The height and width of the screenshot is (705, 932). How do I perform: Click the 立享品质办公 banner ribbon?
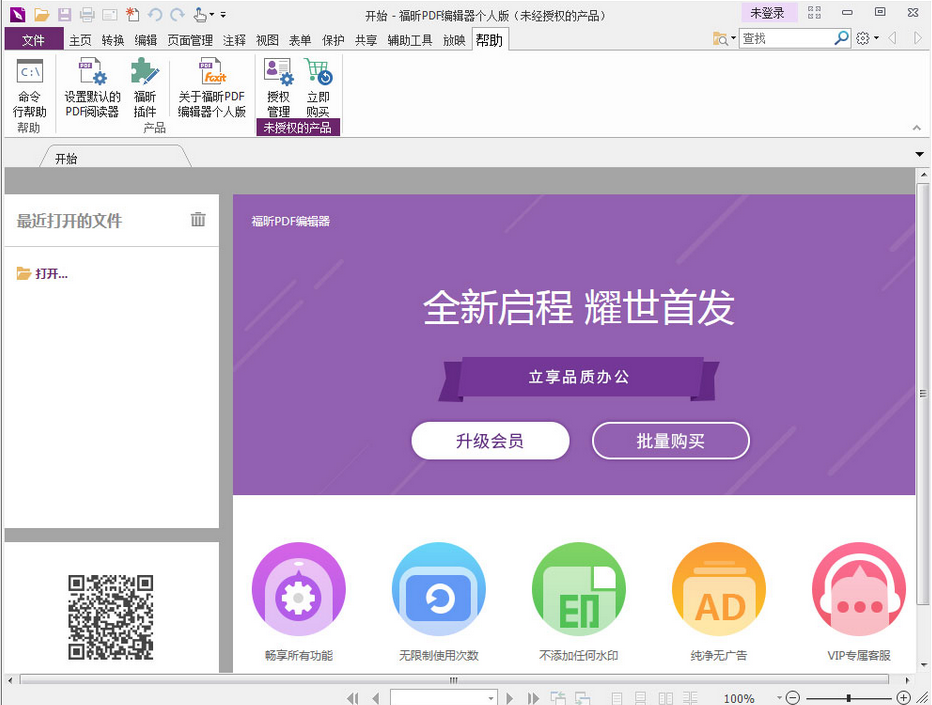pos(578,377)
